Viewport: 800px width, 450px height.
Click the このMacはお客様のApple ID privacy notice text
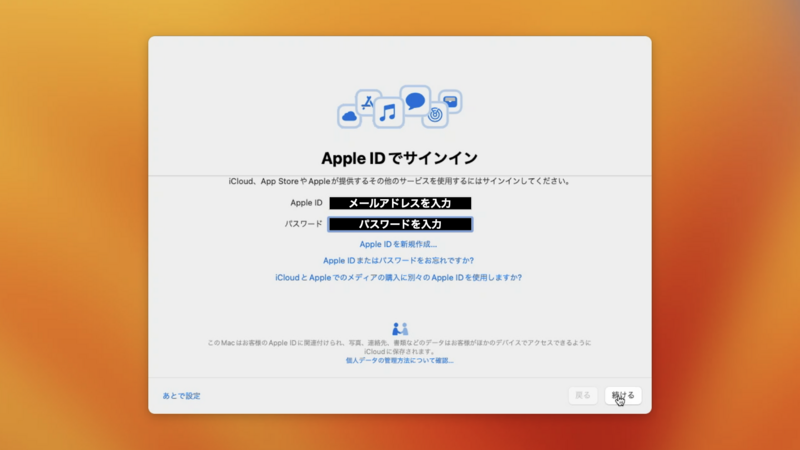click(x=399, y=347)
